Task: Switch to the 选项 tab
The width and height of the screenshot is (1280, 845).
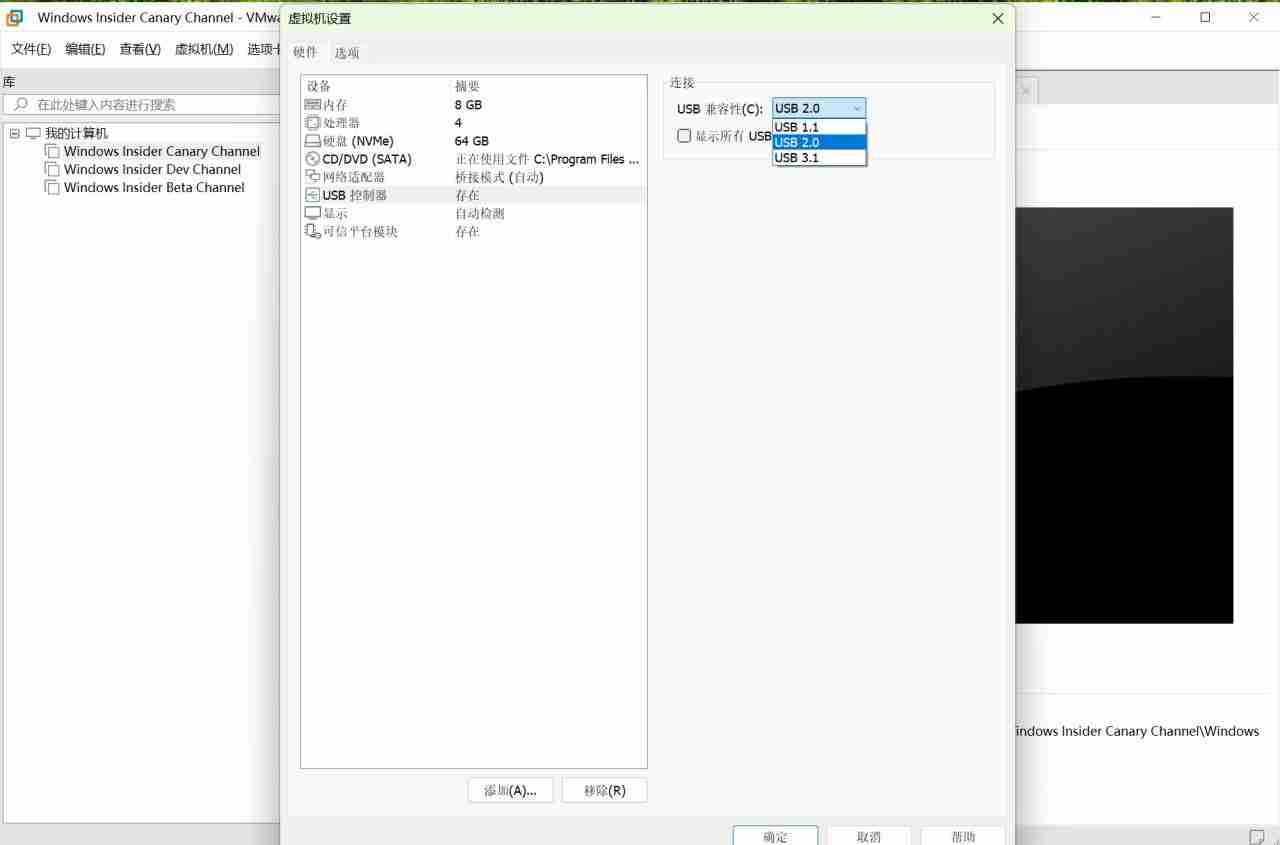Action: [347, 52]
